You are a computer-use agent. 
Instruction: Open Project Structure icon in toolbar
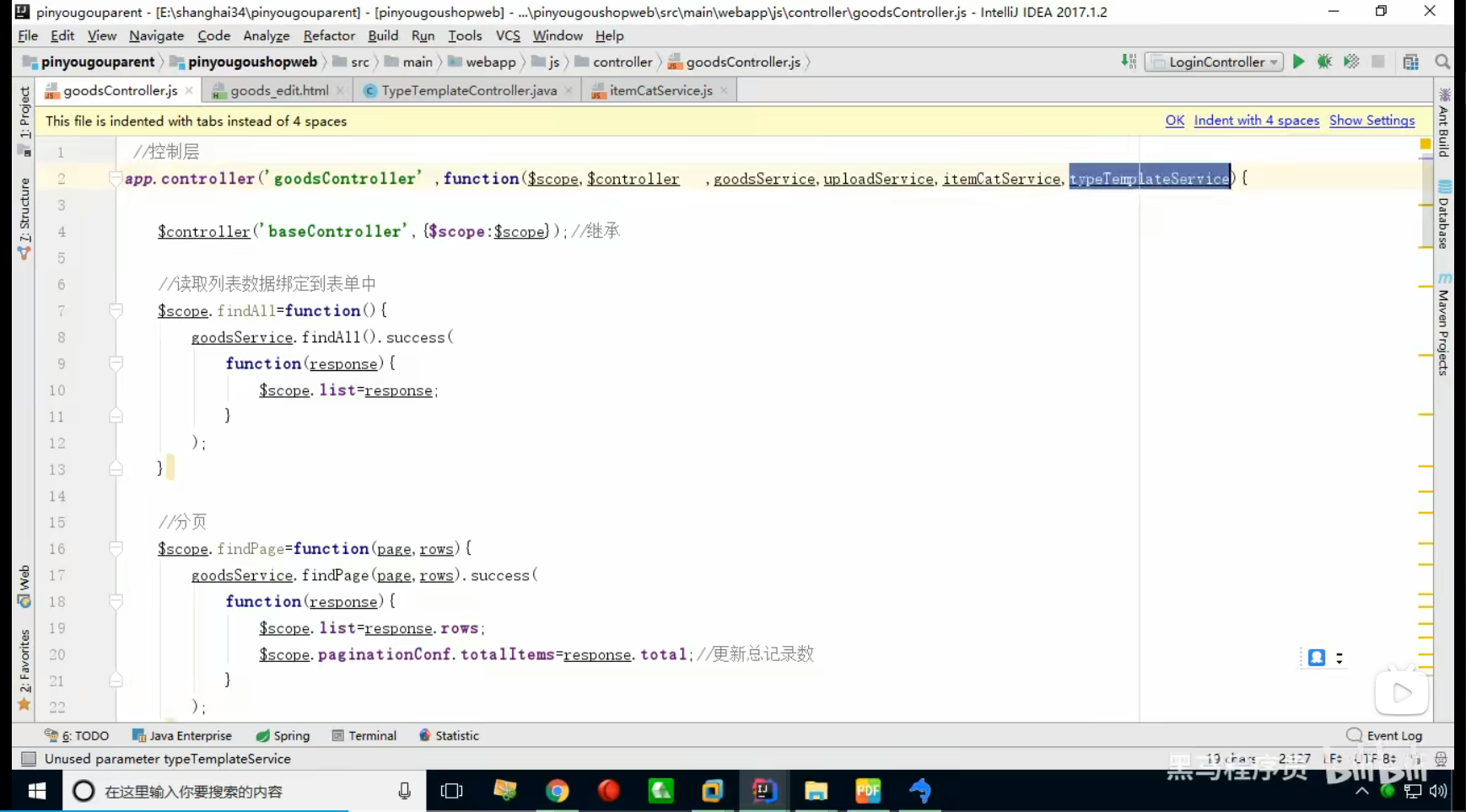click(1411, 62)
